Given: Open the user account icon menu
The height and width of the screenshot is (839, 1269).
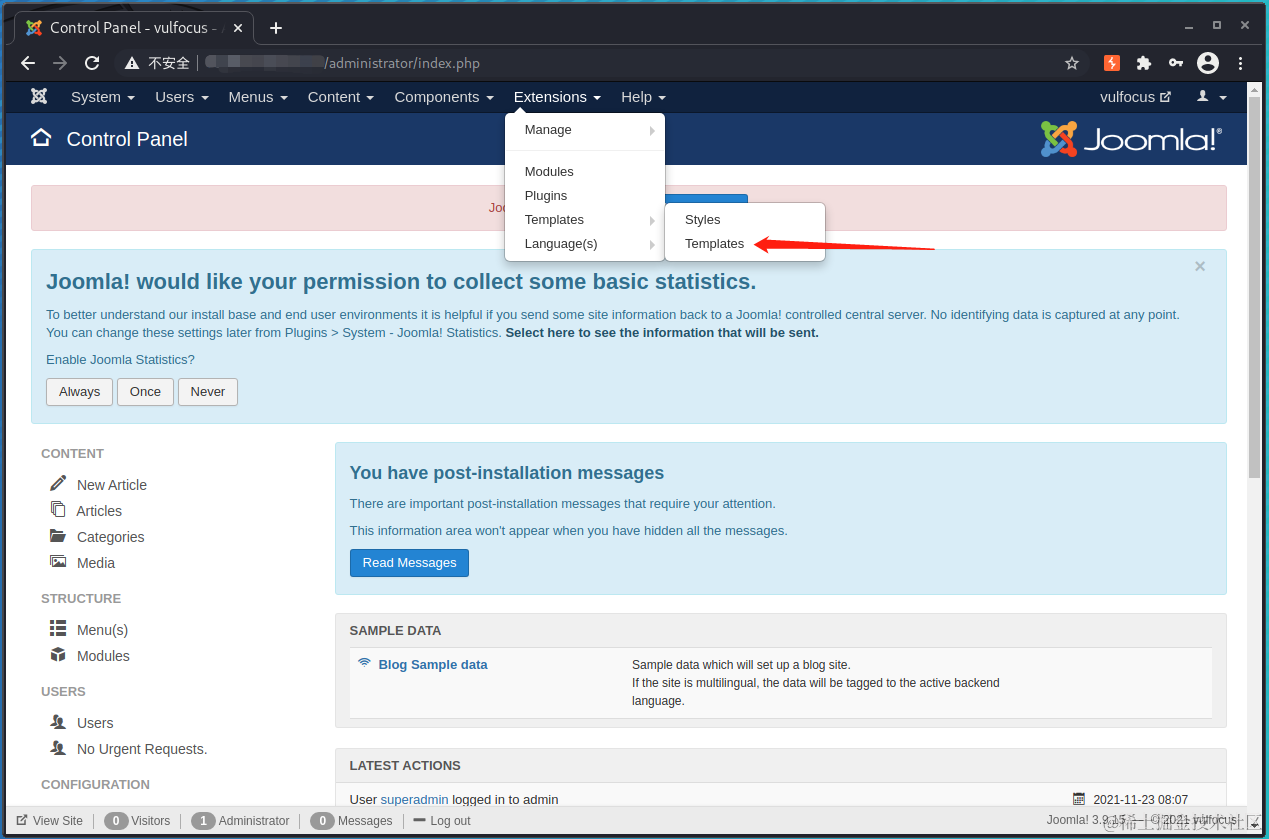Looking at the screenshot, I should 1212,97.
